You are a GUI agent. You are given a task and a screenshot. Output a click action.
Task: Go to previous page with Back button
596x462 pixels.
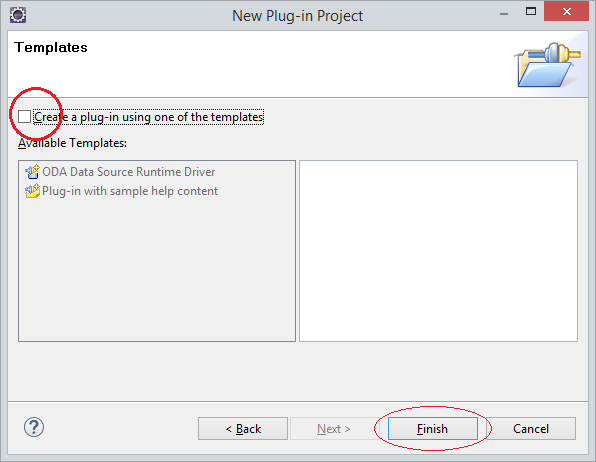pyautogui.click(x=243, y=429)
